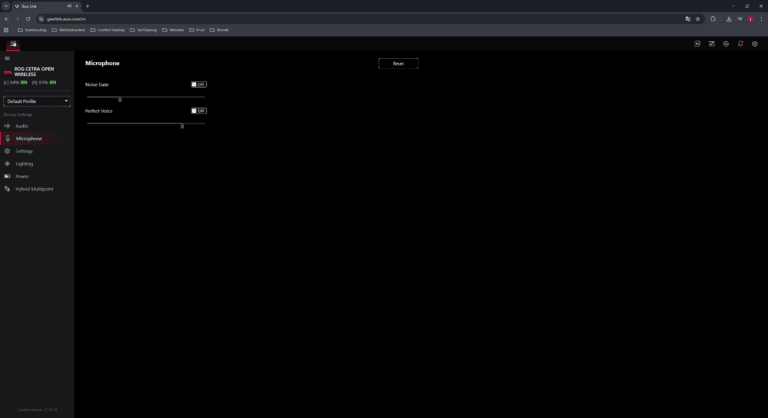The height and width of the screenshot is (418, 768).
Task: Reload the page with the refresh button
Action: click(x=28, y=18)
